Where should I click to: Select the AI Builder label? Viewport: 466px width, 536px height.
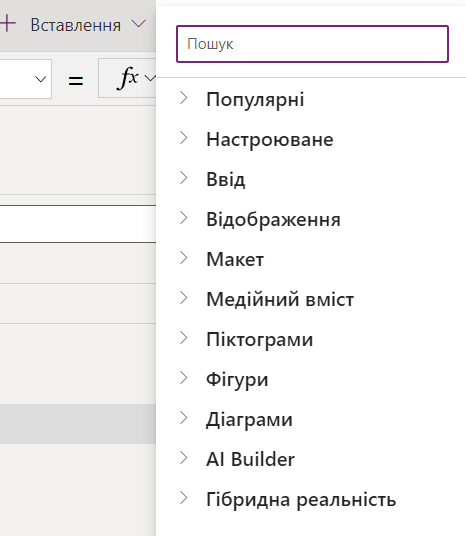tap(250, 459)
